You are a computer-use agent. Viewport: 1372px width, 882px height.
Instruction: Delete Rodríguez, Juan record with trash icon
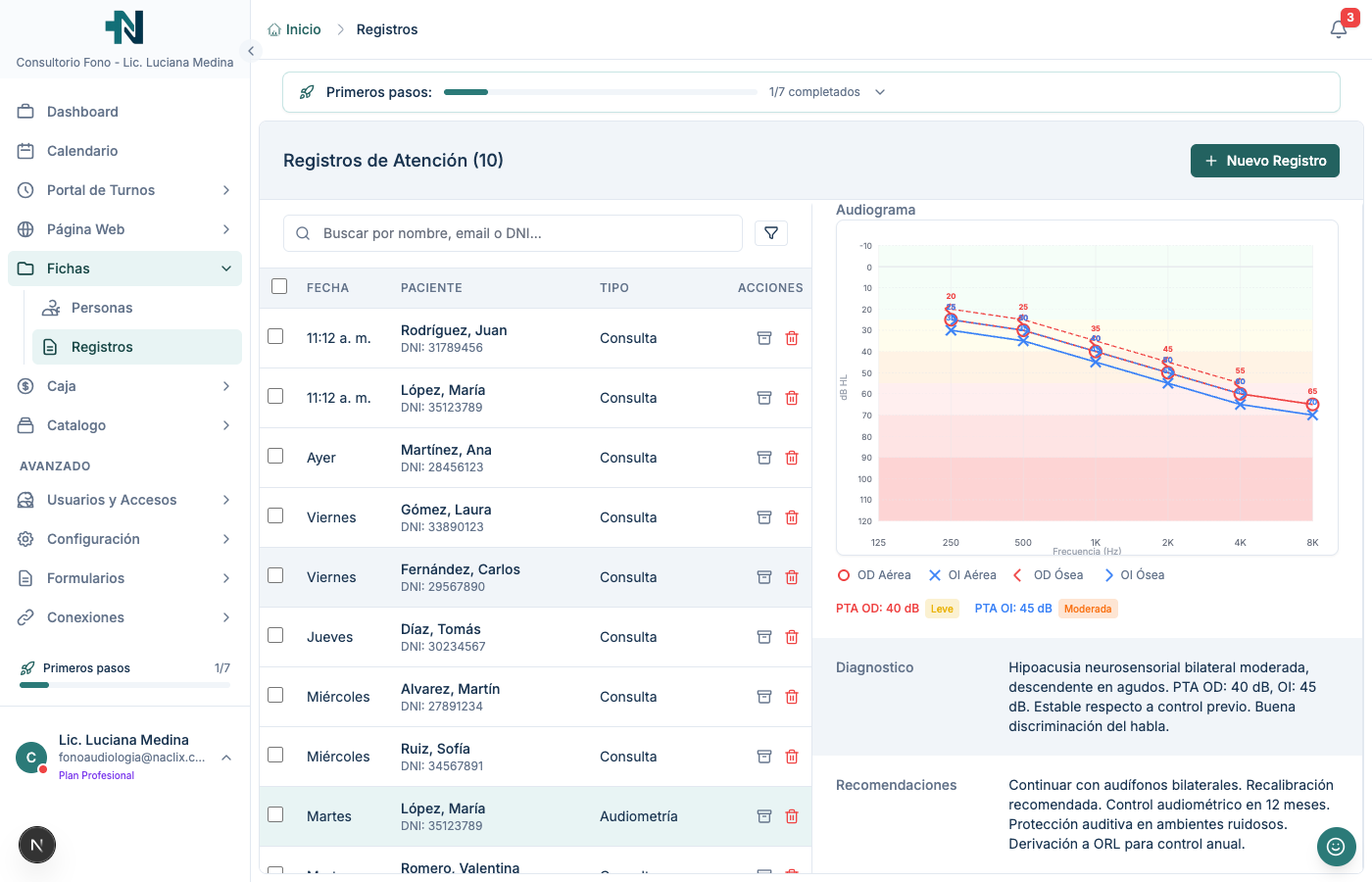792,338
